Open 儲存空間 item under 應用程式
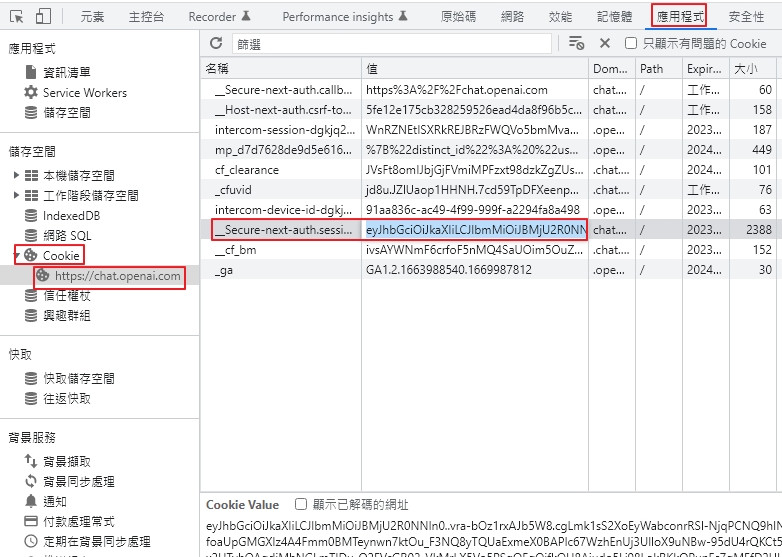782x557 pixels. pyautogui.click(x=57, y=113)
